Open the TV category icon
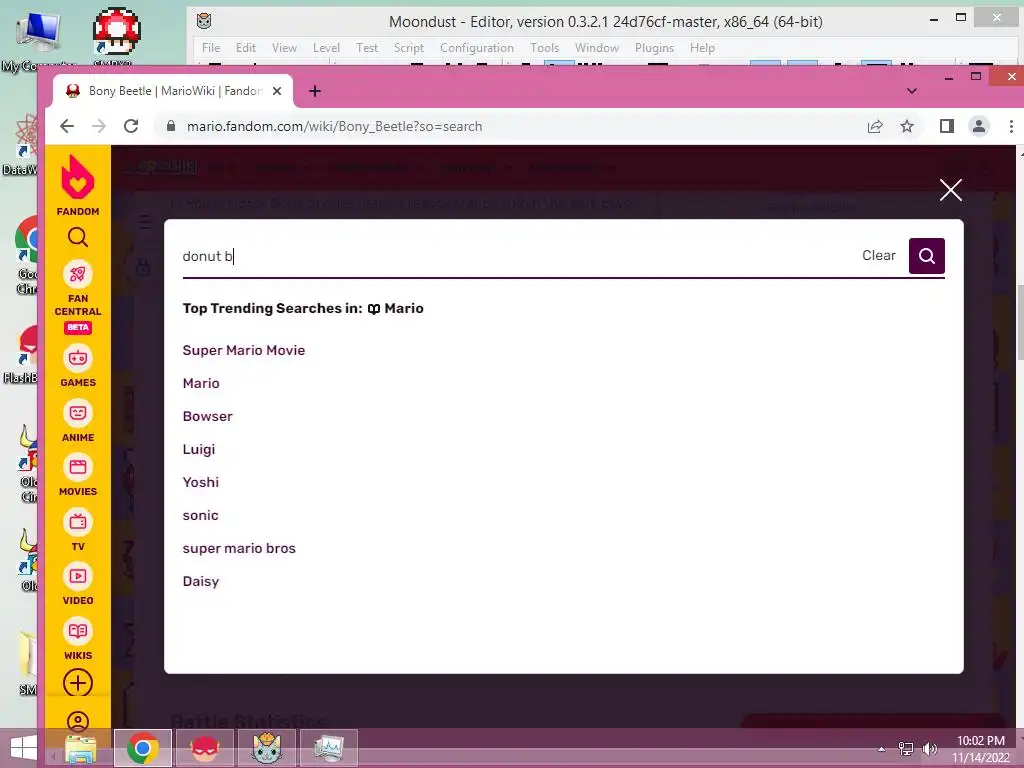Image resolution: width=1024 pixels, height=768 pixels. pos(78,522)
